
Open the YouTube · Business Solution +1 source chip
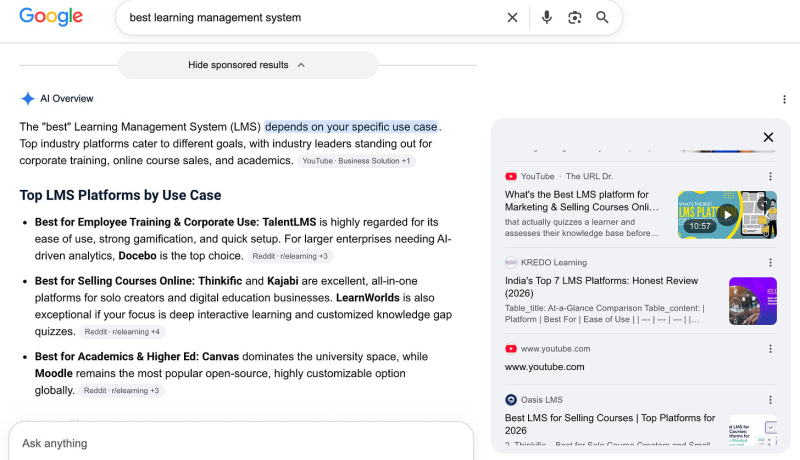[x=356, y=161]
